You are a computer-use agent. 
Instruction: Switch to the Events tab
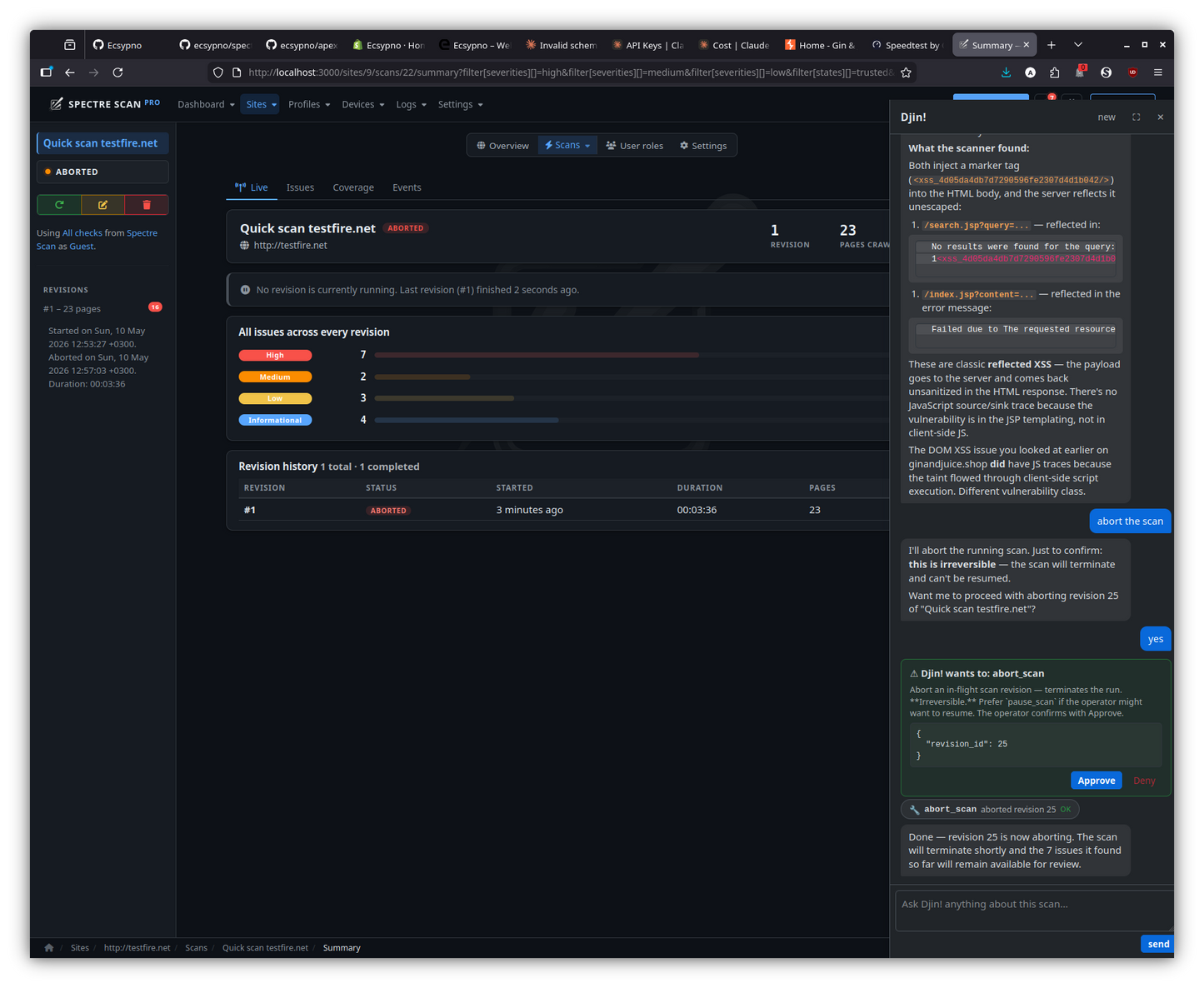[407, 187]
